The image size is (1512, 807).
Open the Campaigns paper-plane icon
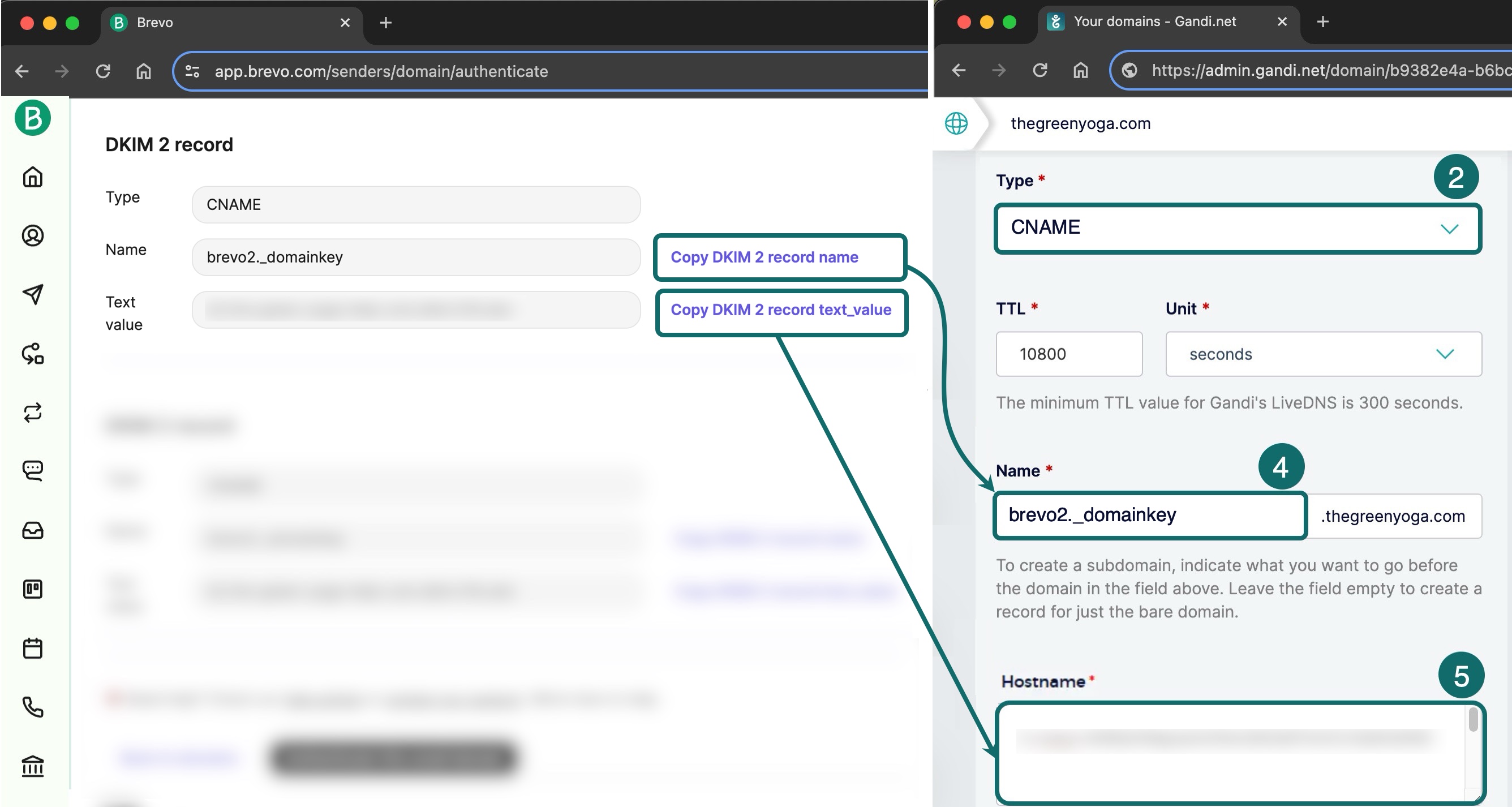(33, 294)
